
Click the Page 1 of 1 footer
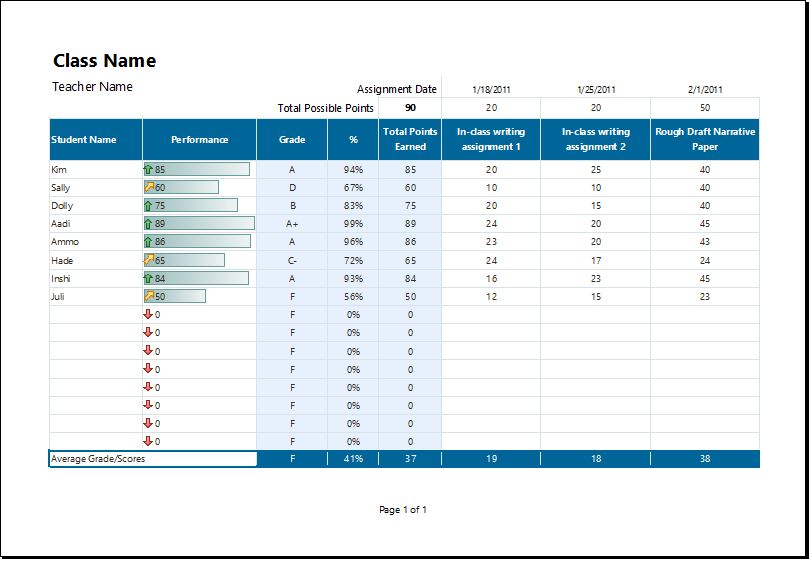[x=402, y=509]
